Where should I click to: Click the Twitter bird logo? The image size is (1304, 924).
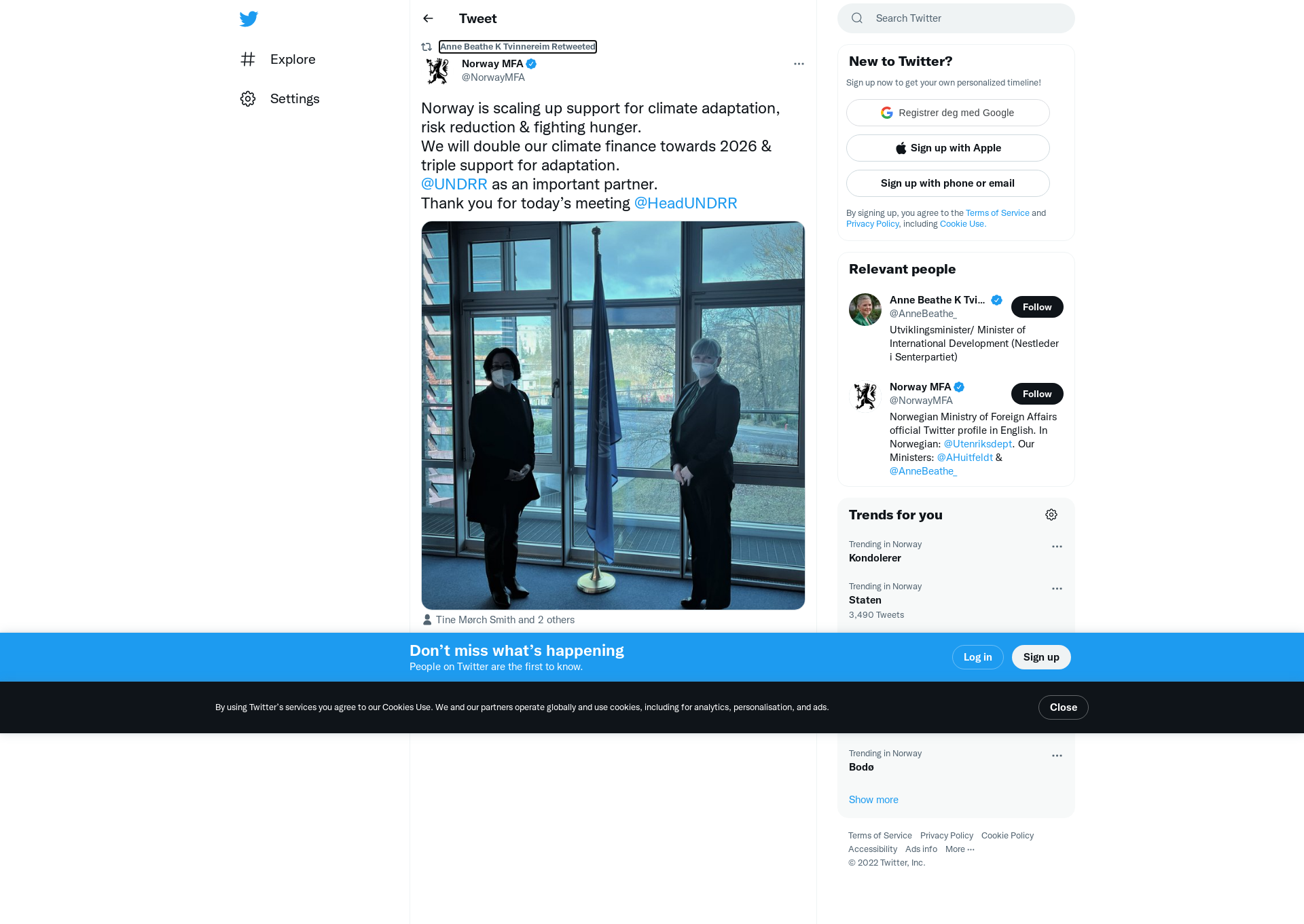pos(249,18)
